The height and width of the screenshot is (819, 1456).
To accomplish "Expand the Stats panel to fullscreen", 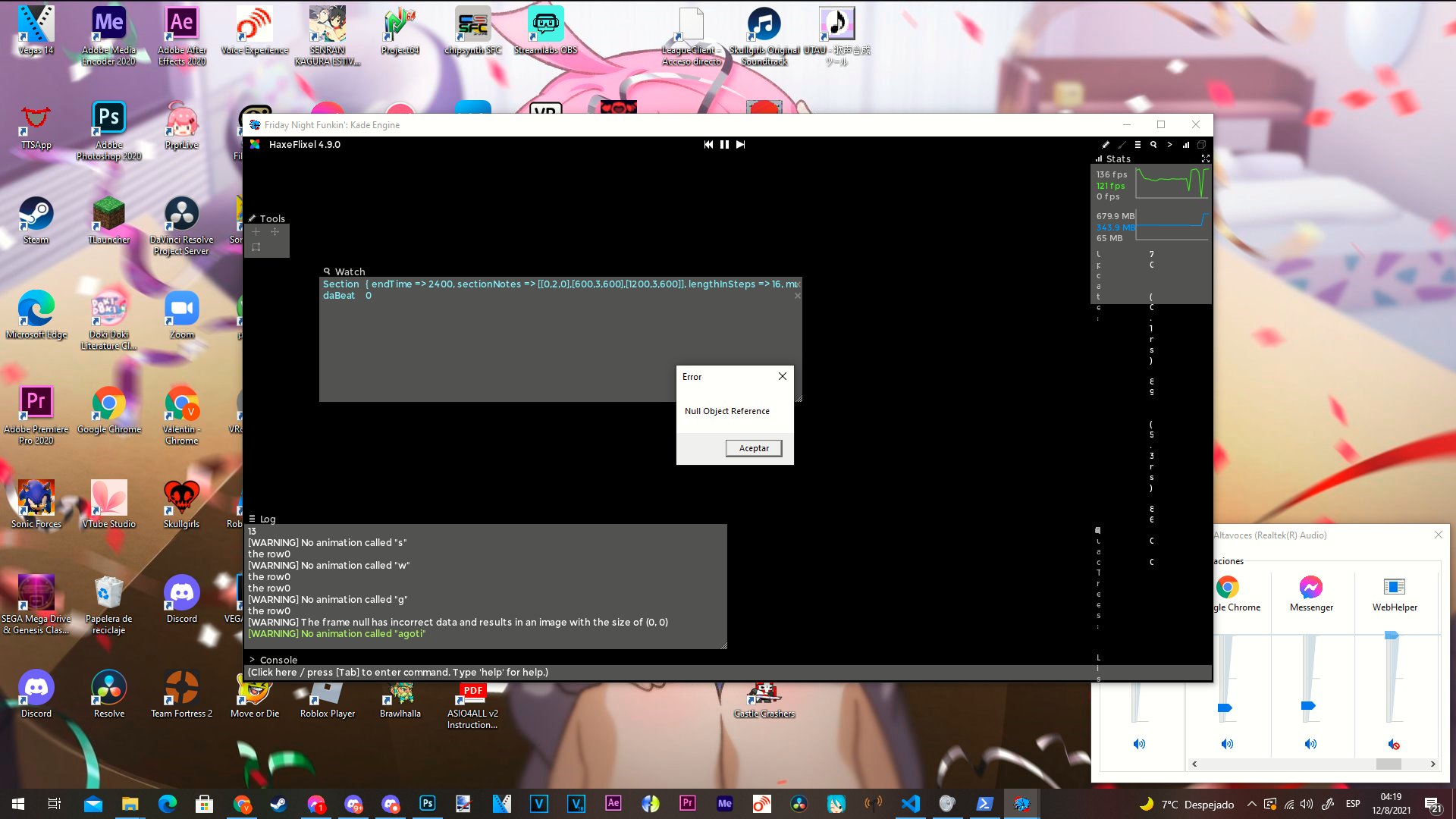I will click(1206, 158).
